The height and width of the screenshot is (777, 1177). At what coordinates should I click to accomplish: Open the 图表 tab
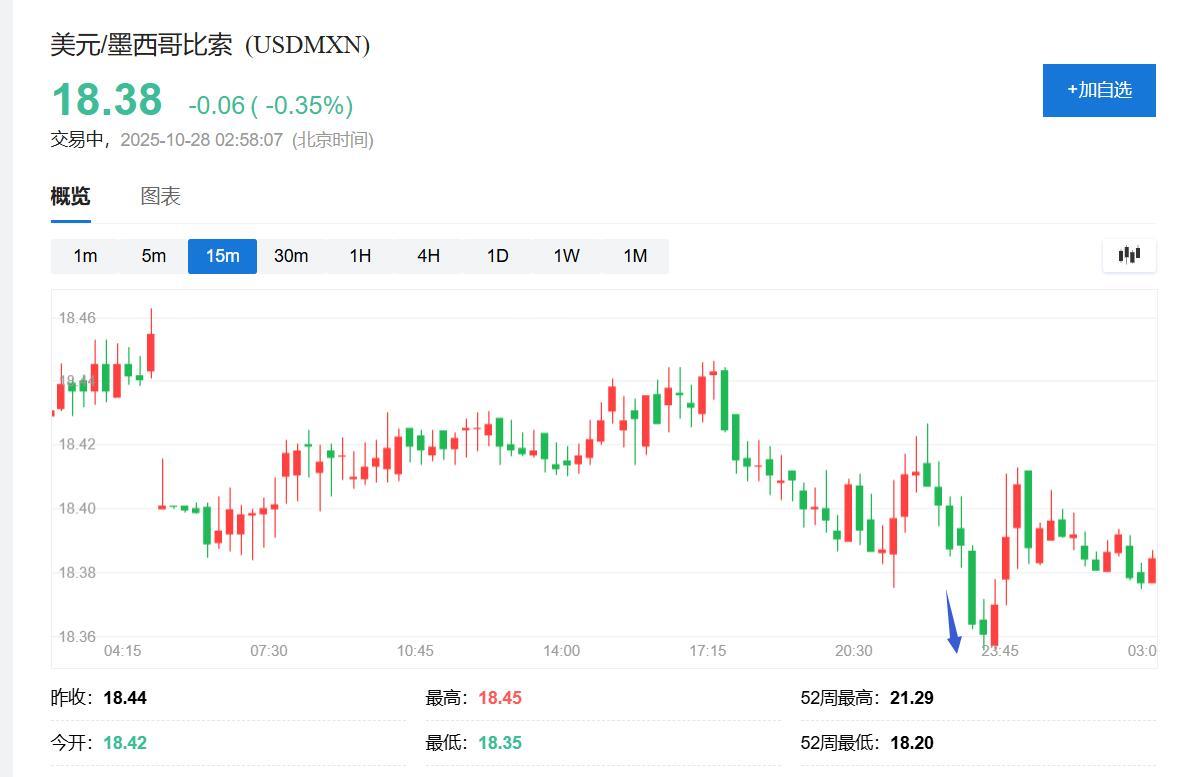pyautogui.click(x=160, y=196)
